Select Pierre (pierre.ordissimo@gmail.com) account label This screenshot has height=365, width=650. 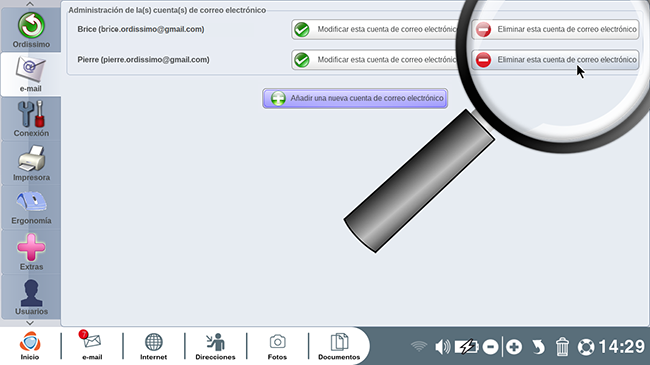[x=143, y=60]
